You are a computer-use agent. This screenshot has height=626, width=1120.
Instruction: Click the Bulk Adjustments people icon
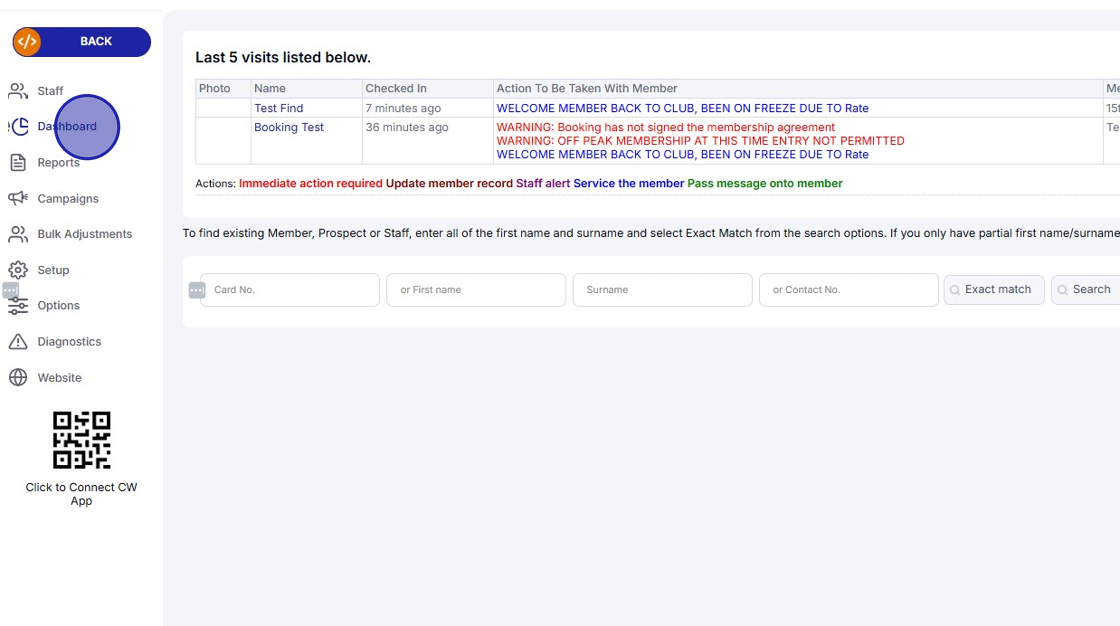tap(18, 234)
